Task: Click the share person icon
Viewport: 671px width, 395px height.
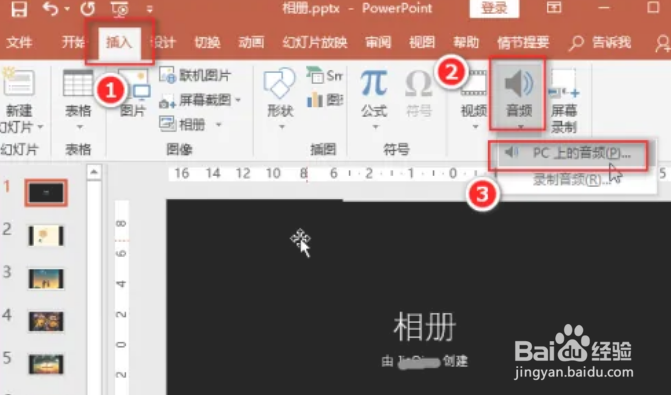Action: click(x=663, y=43)
